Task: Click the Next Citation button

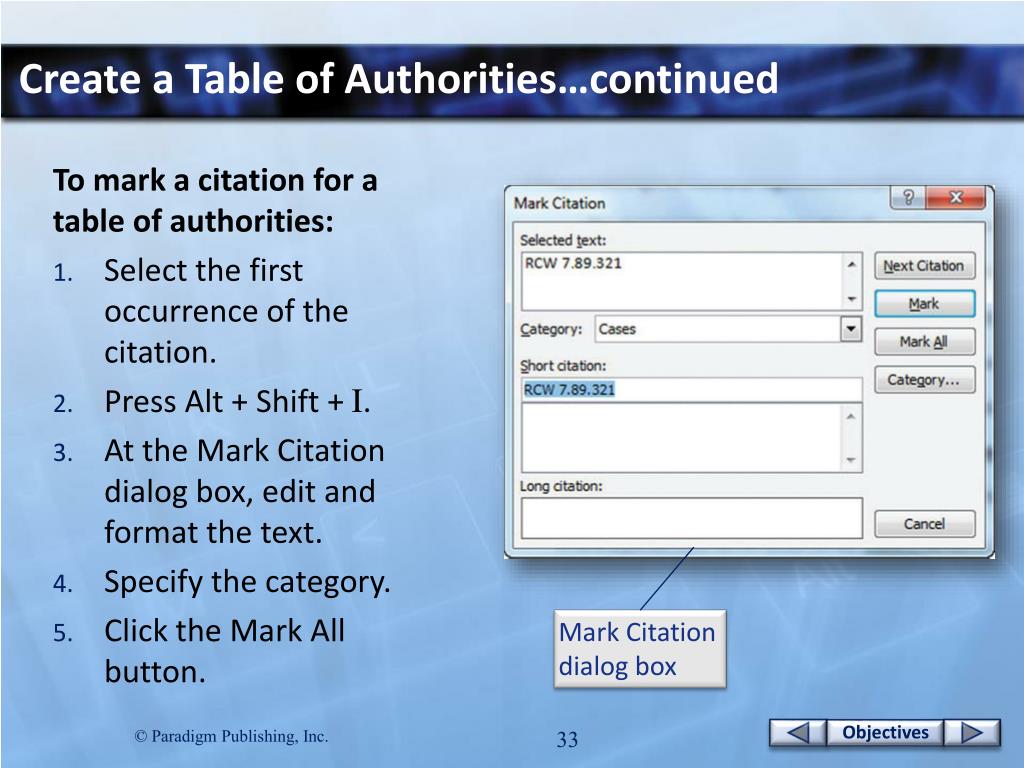Action: (924, 266)
